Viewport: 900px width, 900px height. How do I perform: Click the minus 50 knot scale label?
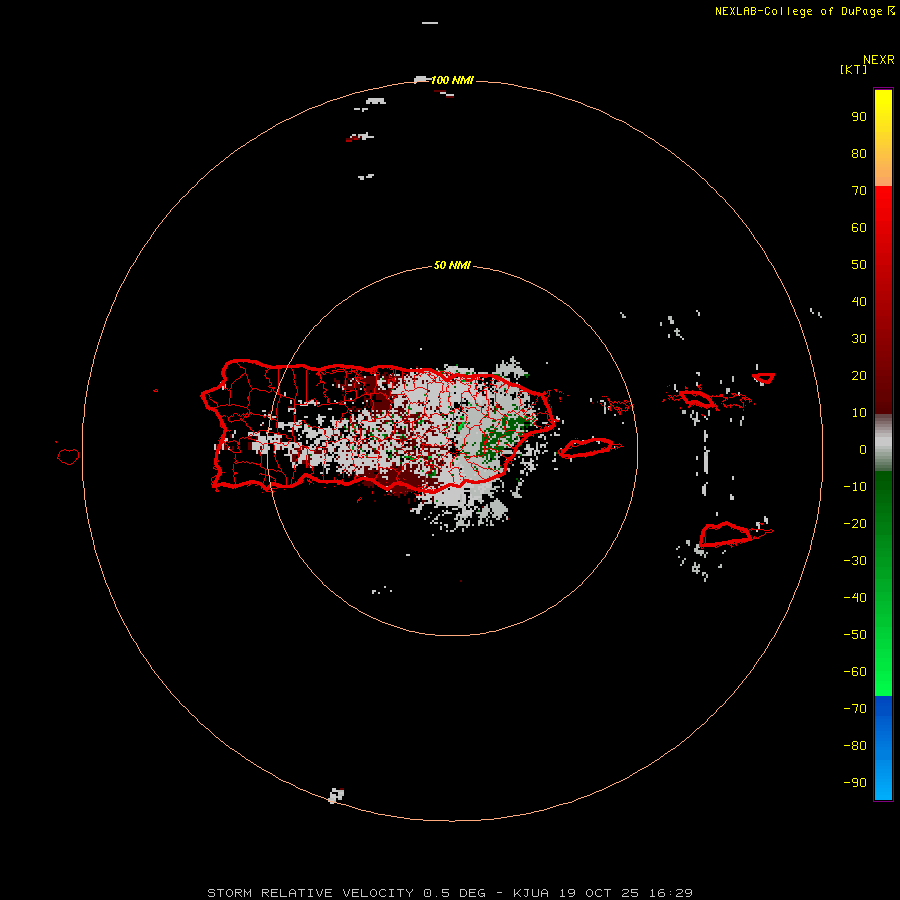click(x=855, y=635)
